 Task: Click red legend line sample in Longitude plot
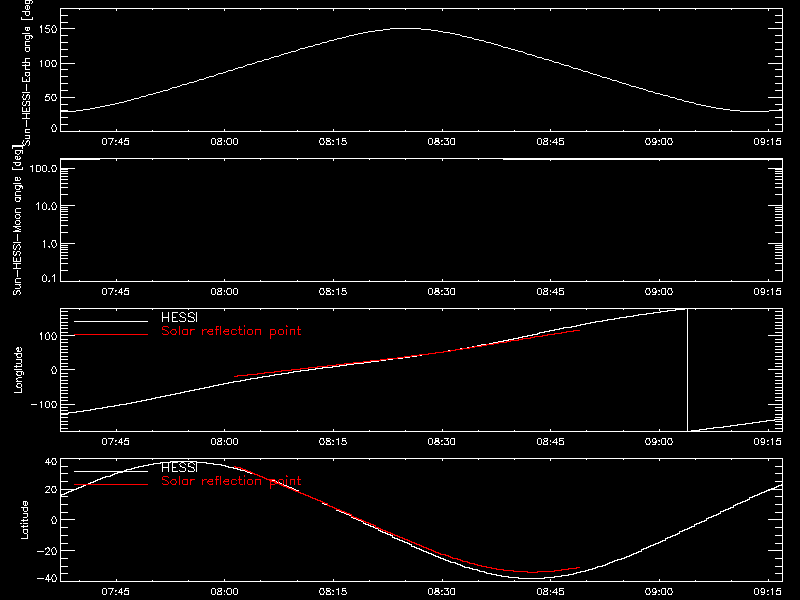pyautogui.click(x=111, y=335)
